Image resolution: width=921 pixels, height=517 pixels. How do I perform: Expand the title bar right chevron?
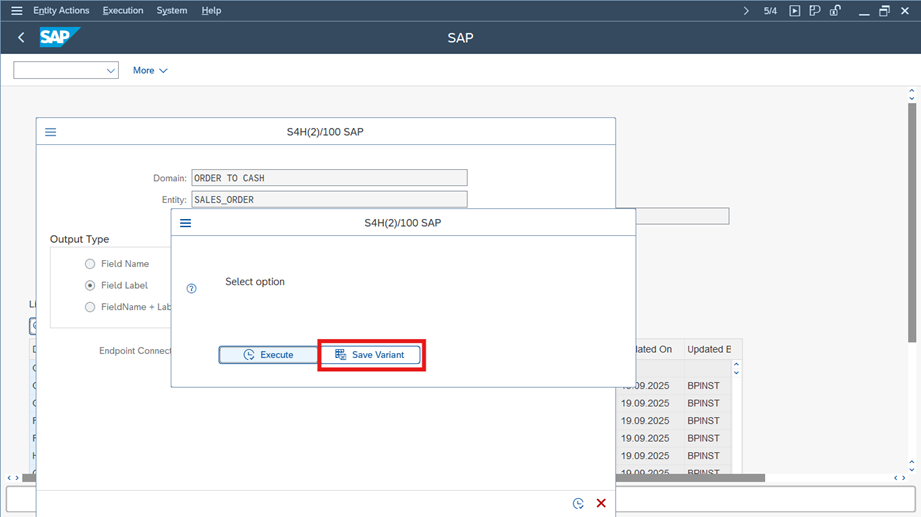point(746,11)
